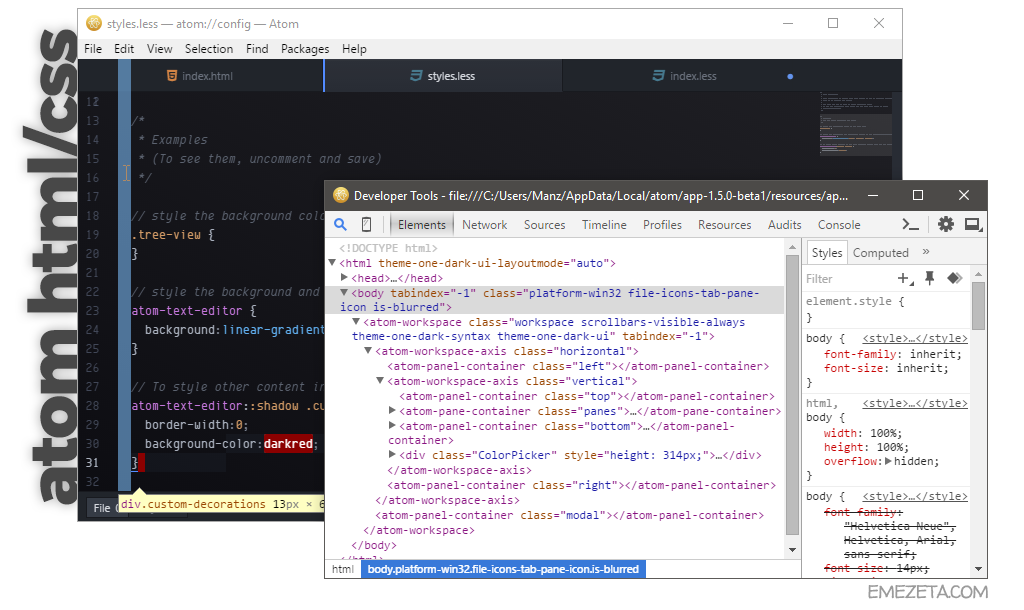Open the File menu in Atom
The width and height of the screenshot is (1024, 610).
(x=93, y=49)
